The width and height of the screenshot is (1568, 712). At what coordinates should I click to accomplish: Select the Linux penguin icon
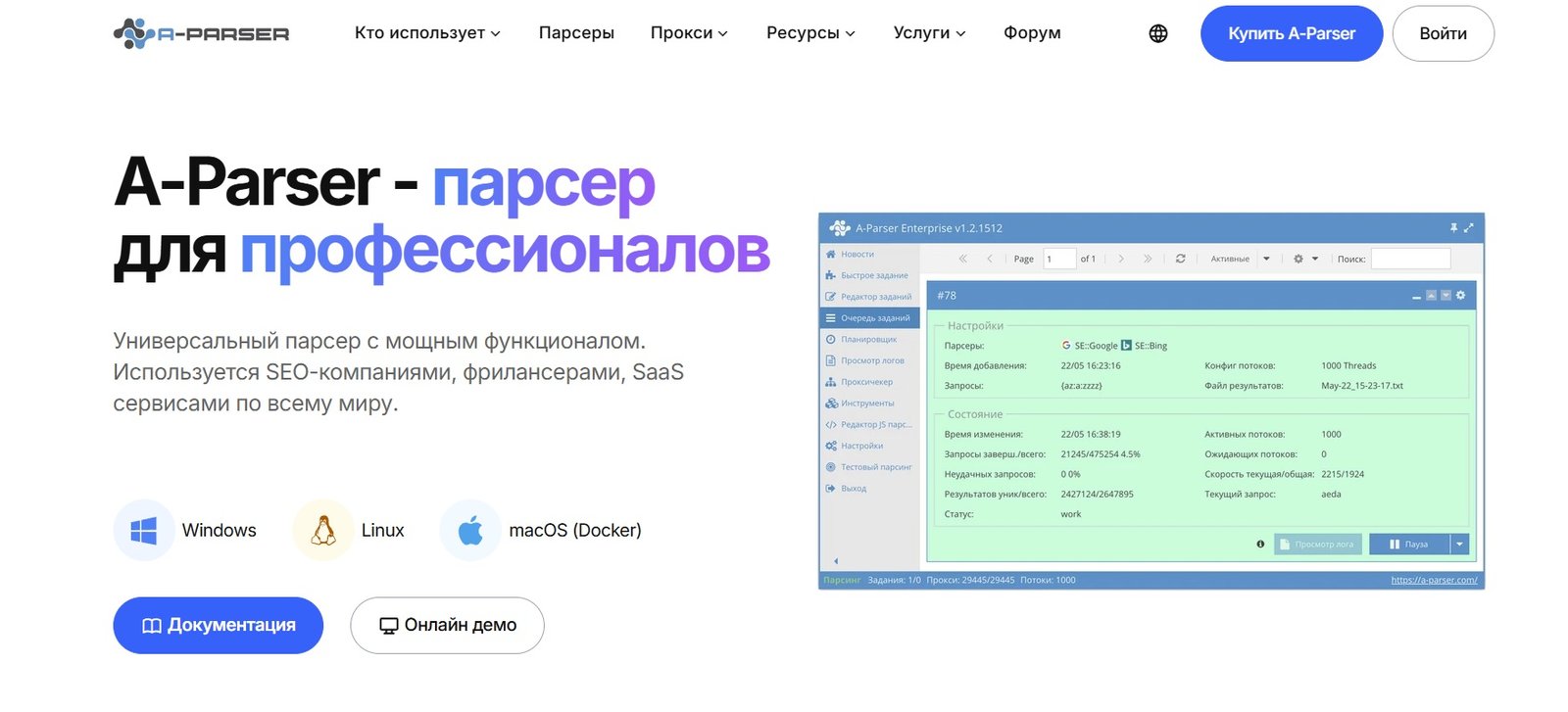click(x=323, y=531)
